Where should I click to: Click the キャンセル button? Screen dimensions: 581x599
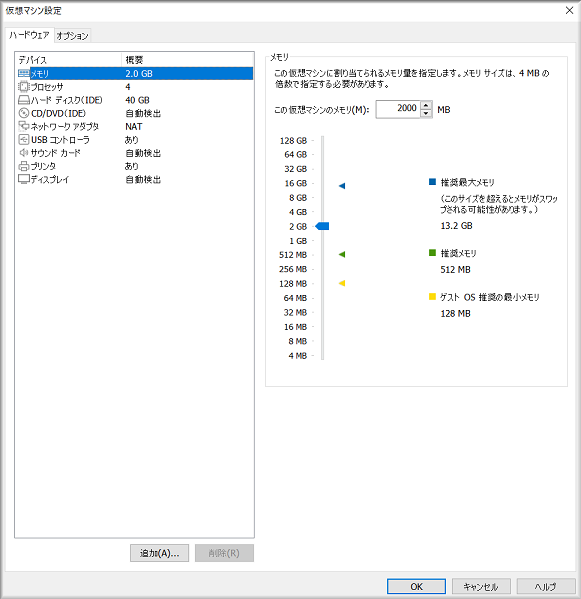coord(481,586)
